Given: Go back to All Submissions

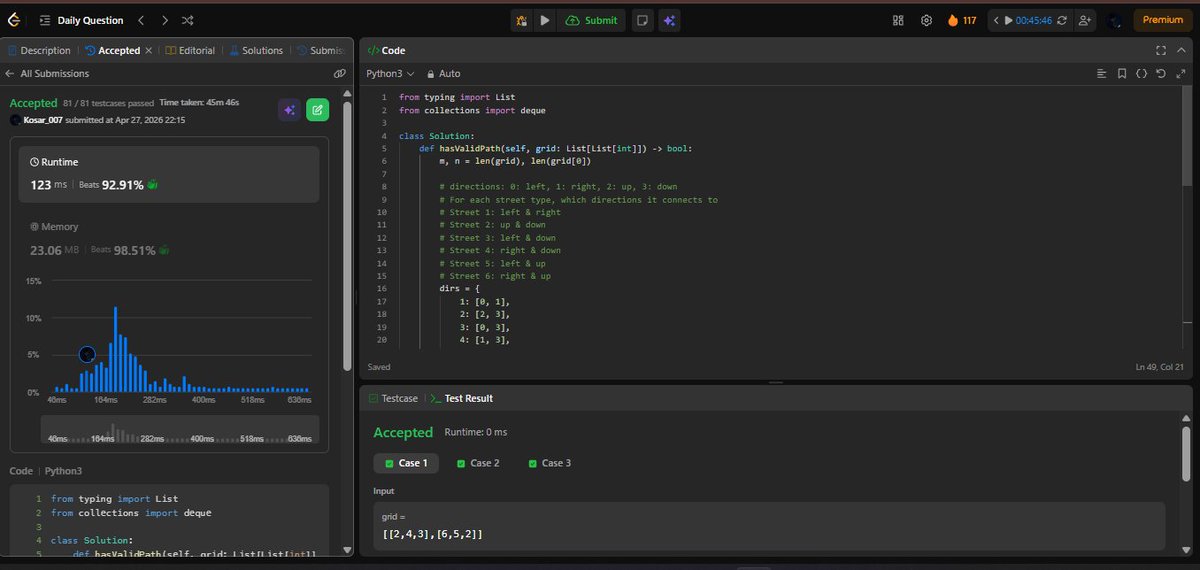Looking at the screenshot, I should tap(47, 73).
